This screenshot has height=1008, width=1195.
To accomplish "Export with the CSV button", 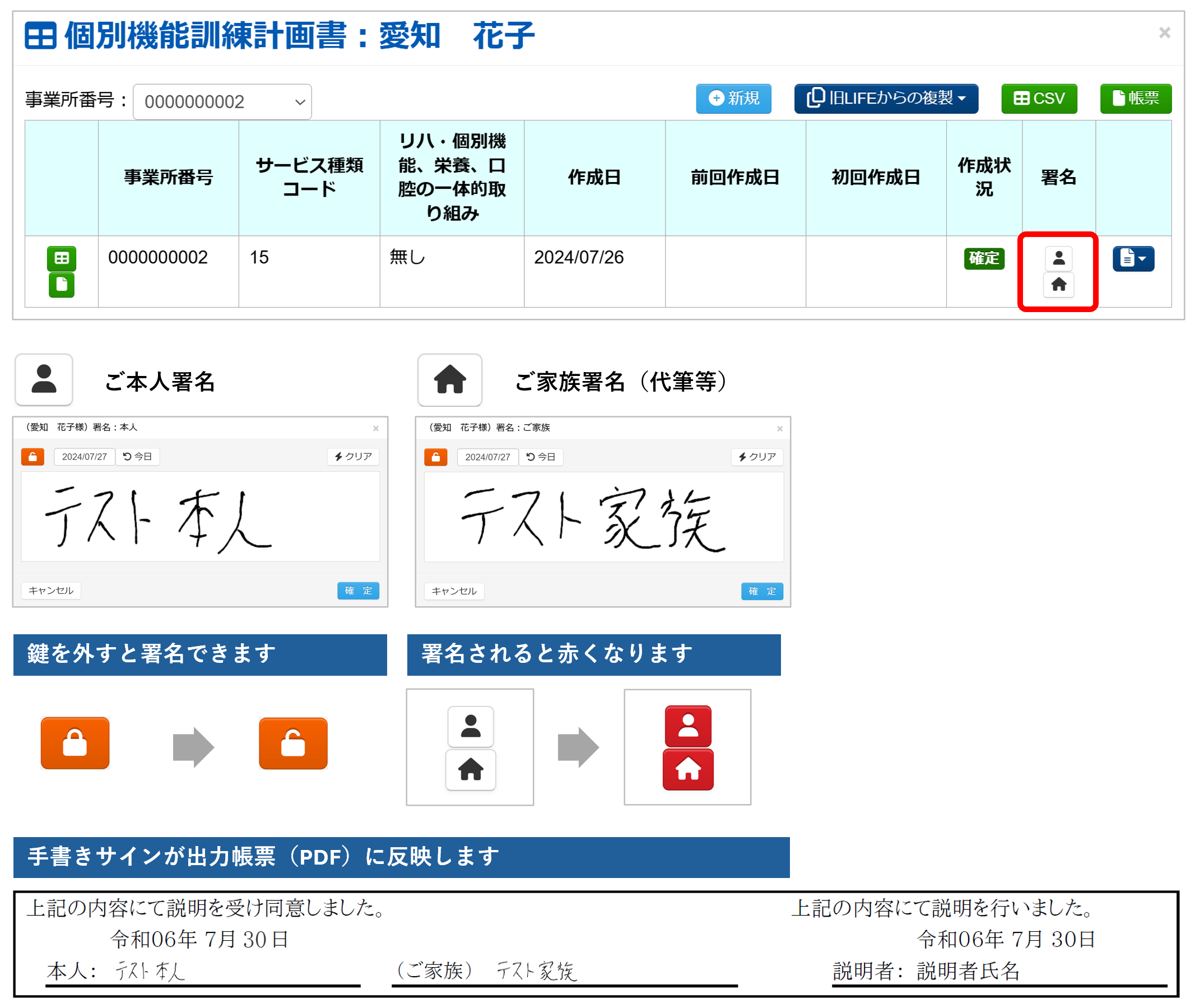I will pos(1039,98).
